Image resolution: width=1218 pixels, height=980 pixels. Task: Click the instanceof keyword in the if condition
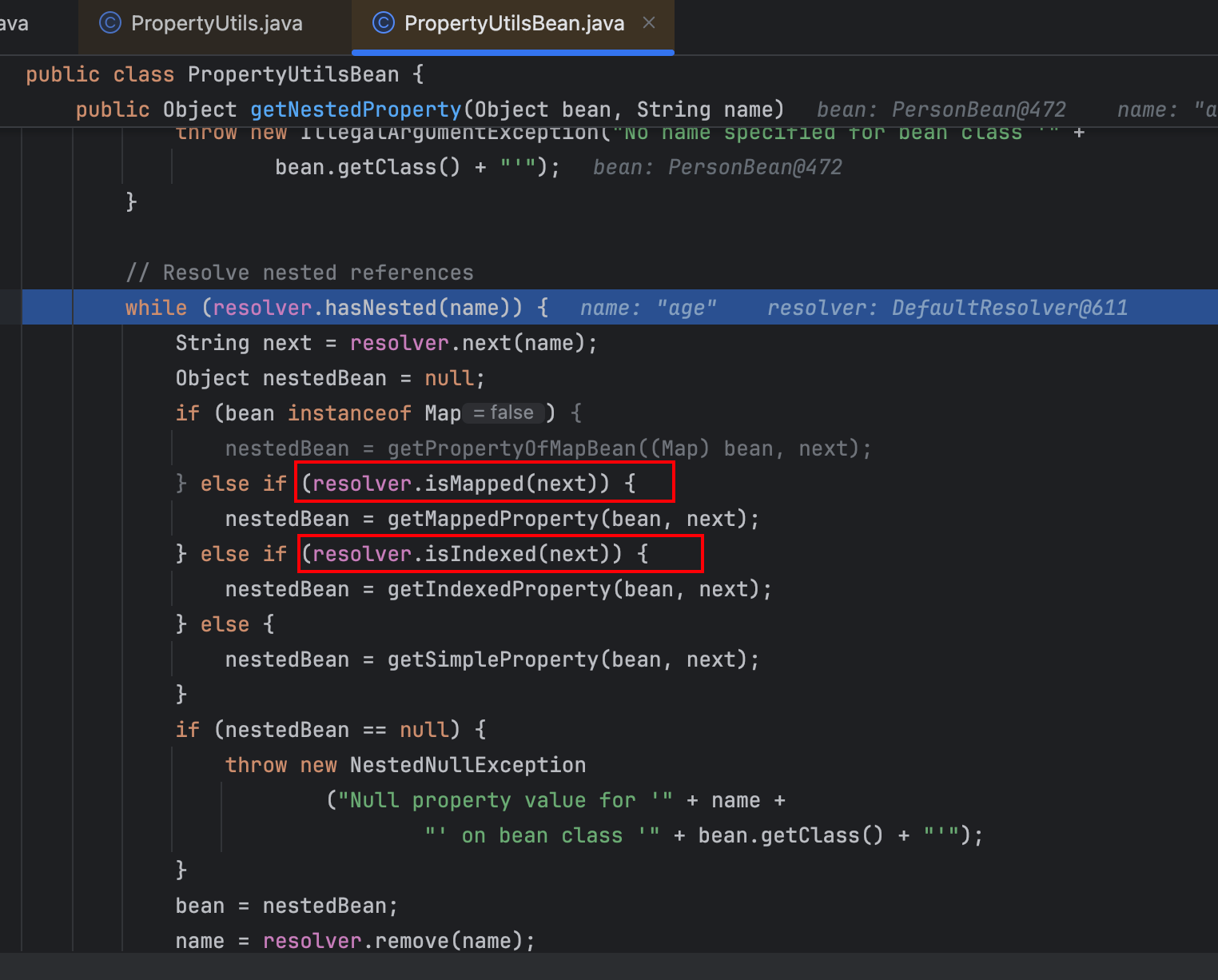(349, 413)
